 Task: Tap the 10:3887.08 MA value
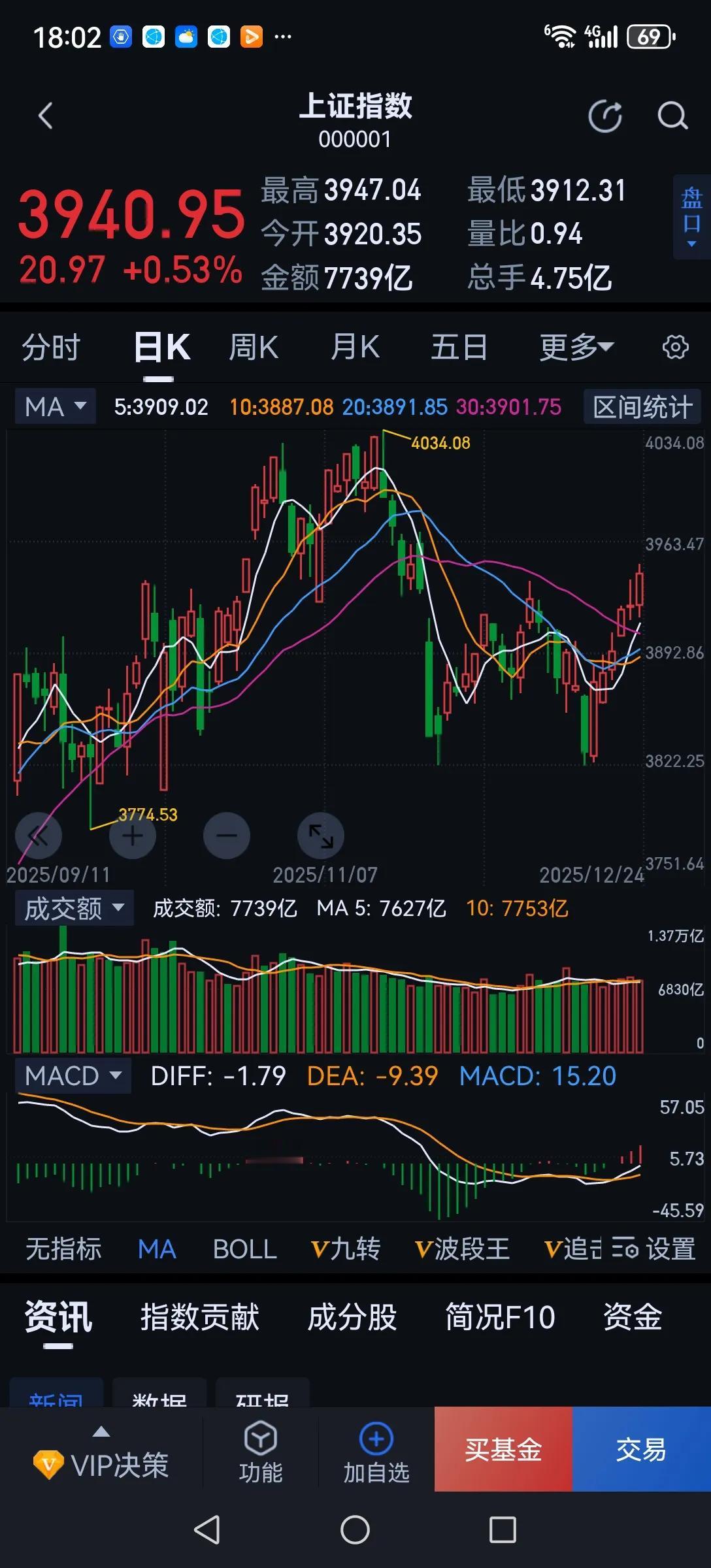pos(281,407)
